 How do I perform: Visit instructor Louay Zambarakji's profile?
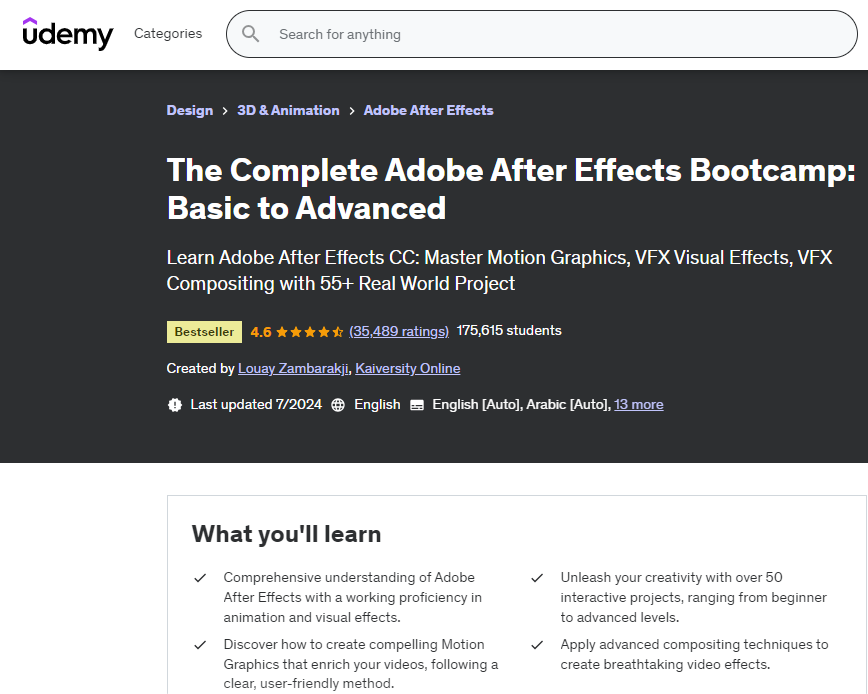pos(292,368)
